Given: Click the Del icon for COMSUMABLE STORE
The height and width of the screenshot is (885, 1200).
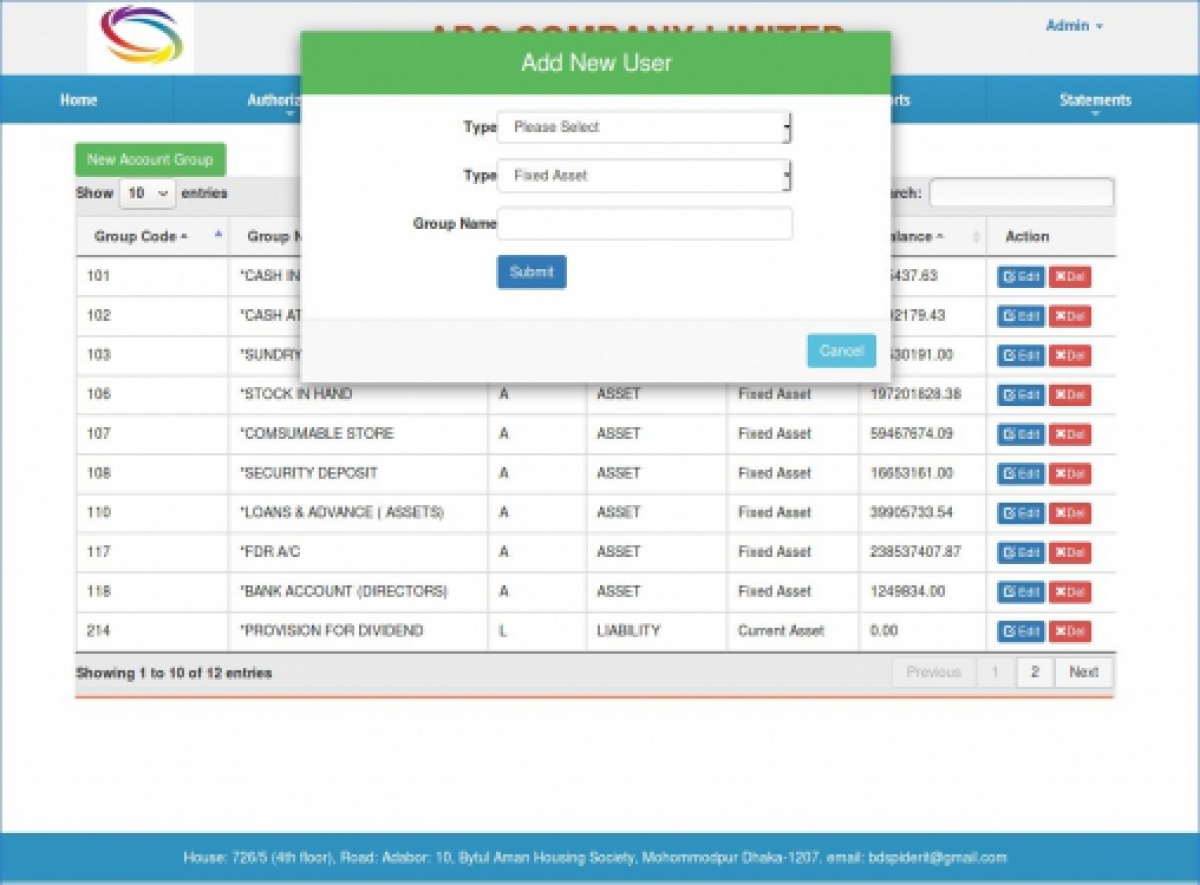Looking at the screenshot, I should pyautogui.click(x=1069, y=434).
